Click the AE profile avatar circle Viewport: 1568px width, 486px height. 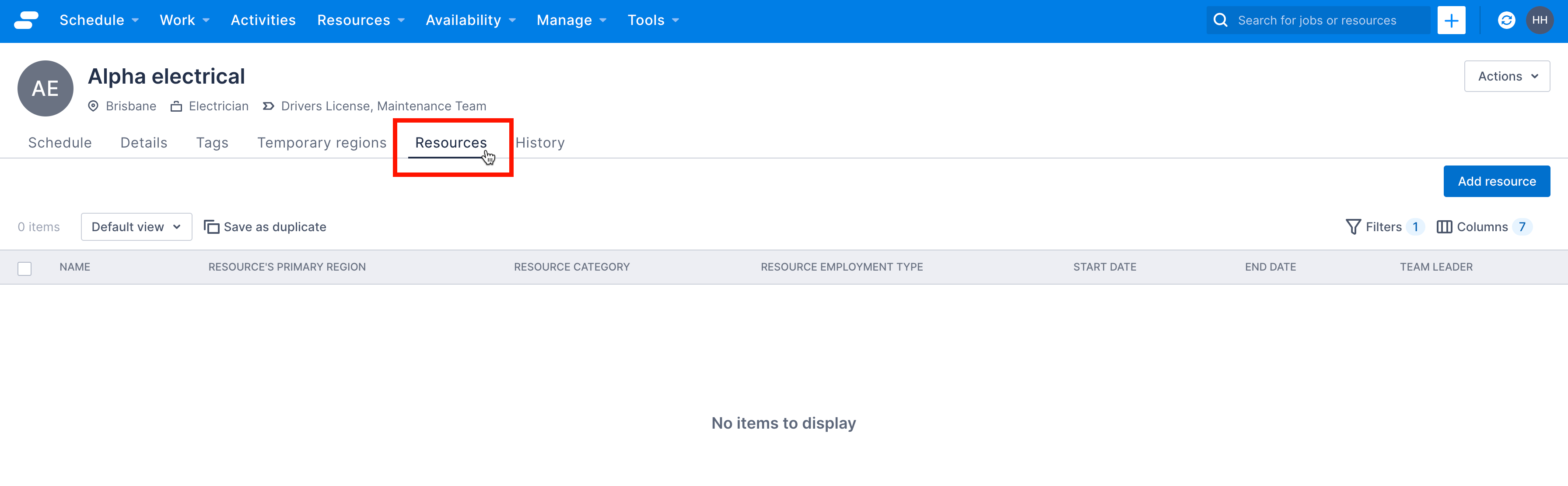(x=45, y=88)
